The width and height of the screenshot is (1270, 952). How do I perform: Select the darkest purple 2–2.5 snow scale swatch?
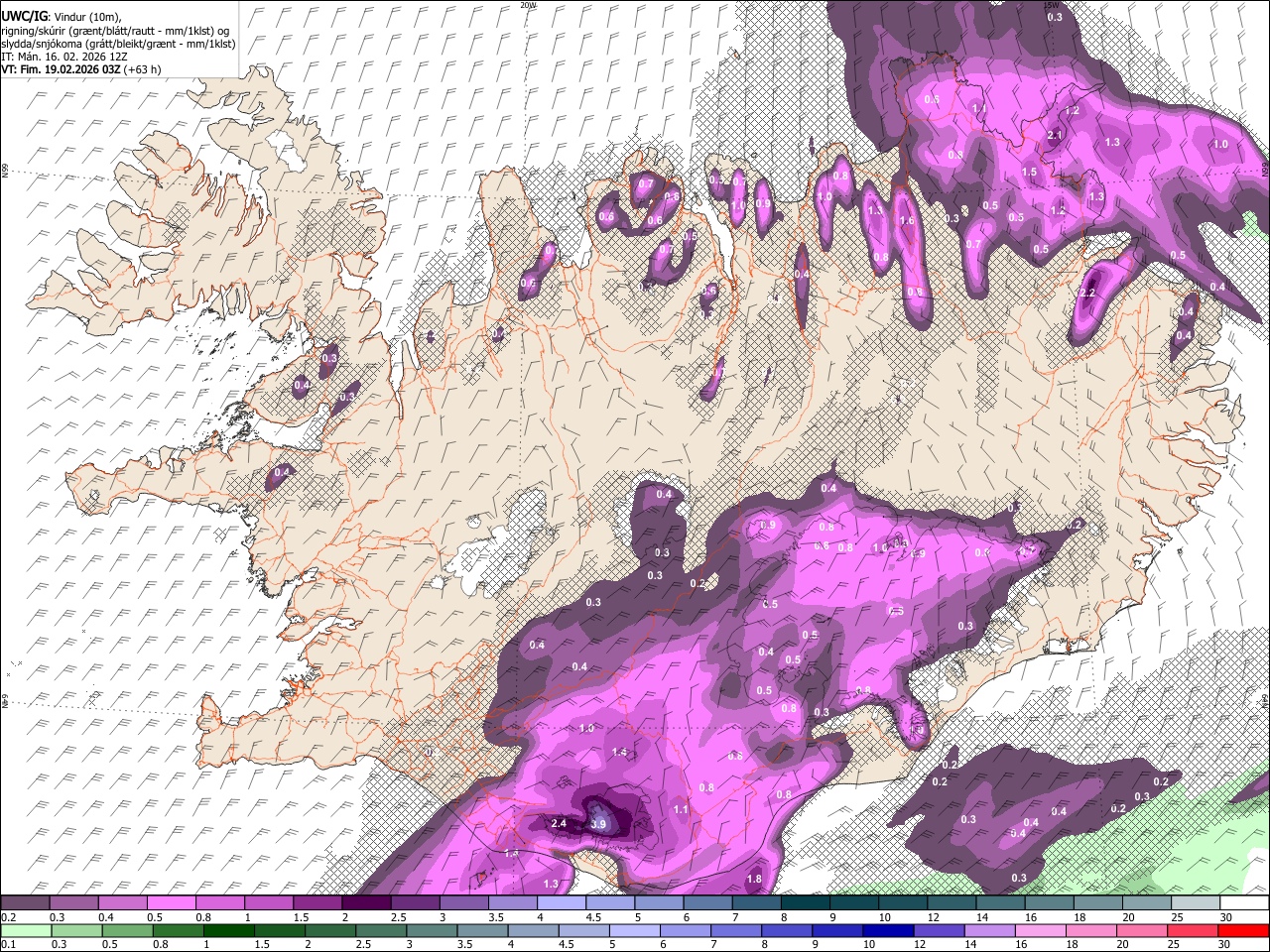[365, 903]
